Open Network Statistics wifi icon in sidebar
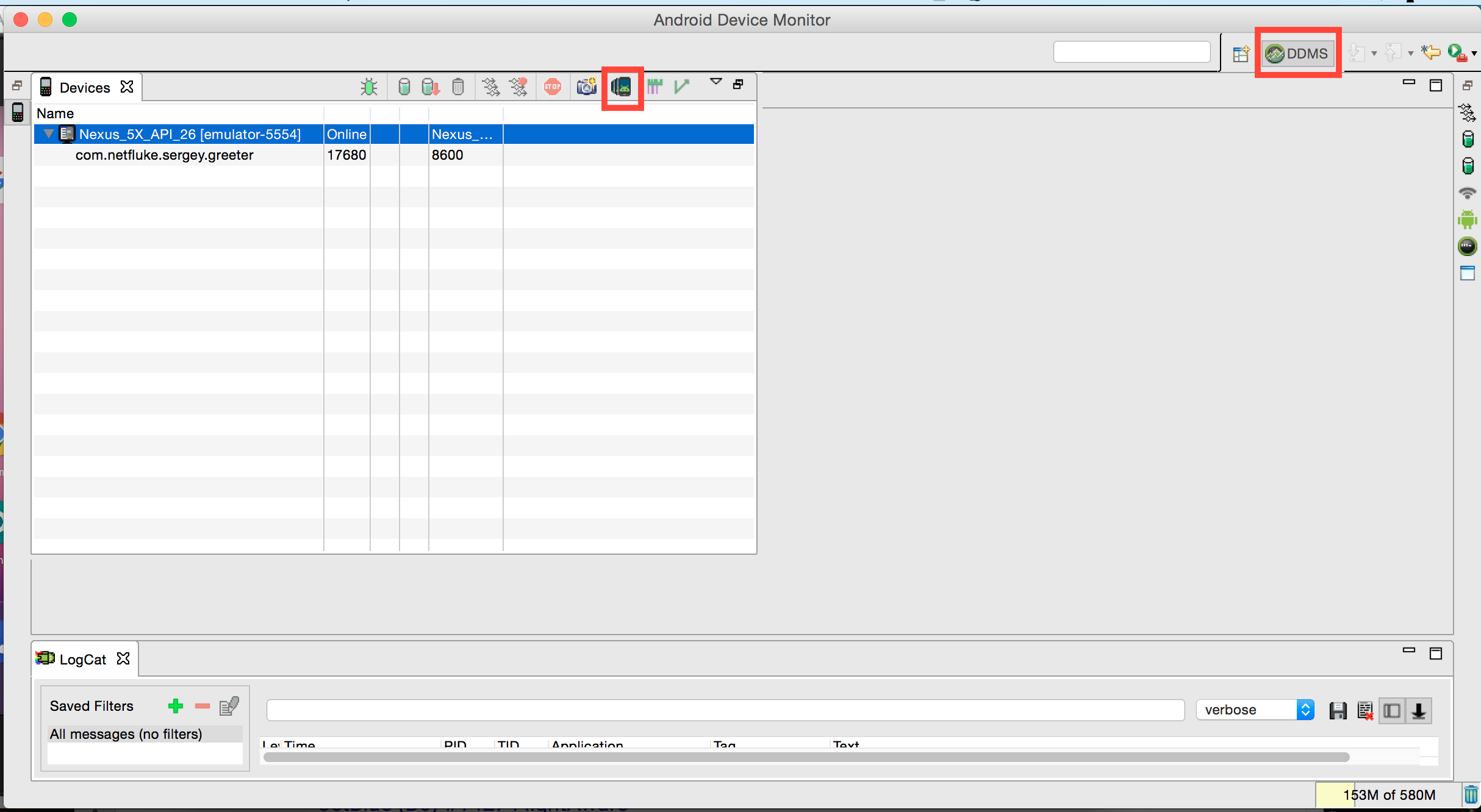Screen dimensions: 1481x812 click(1468, 193)
